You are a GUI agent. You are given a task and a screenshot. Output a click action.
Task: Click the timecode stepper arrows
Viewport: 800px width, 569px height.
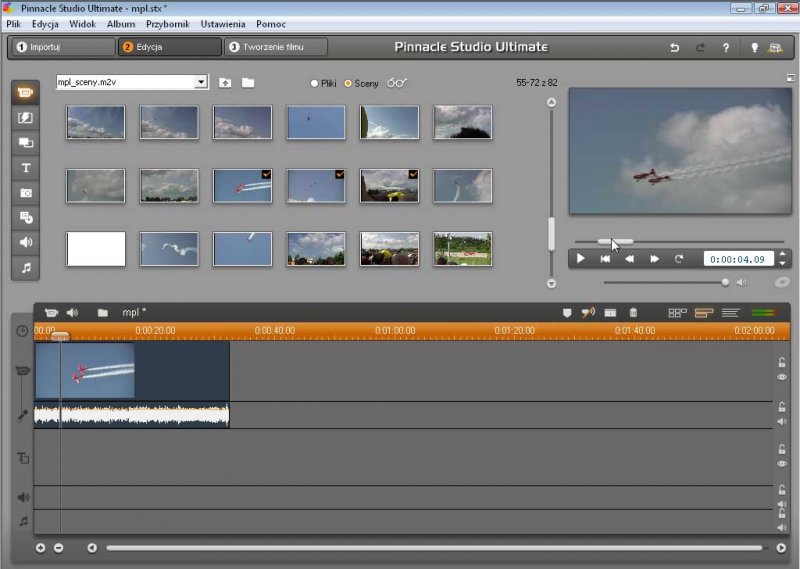tap(782, 258)
